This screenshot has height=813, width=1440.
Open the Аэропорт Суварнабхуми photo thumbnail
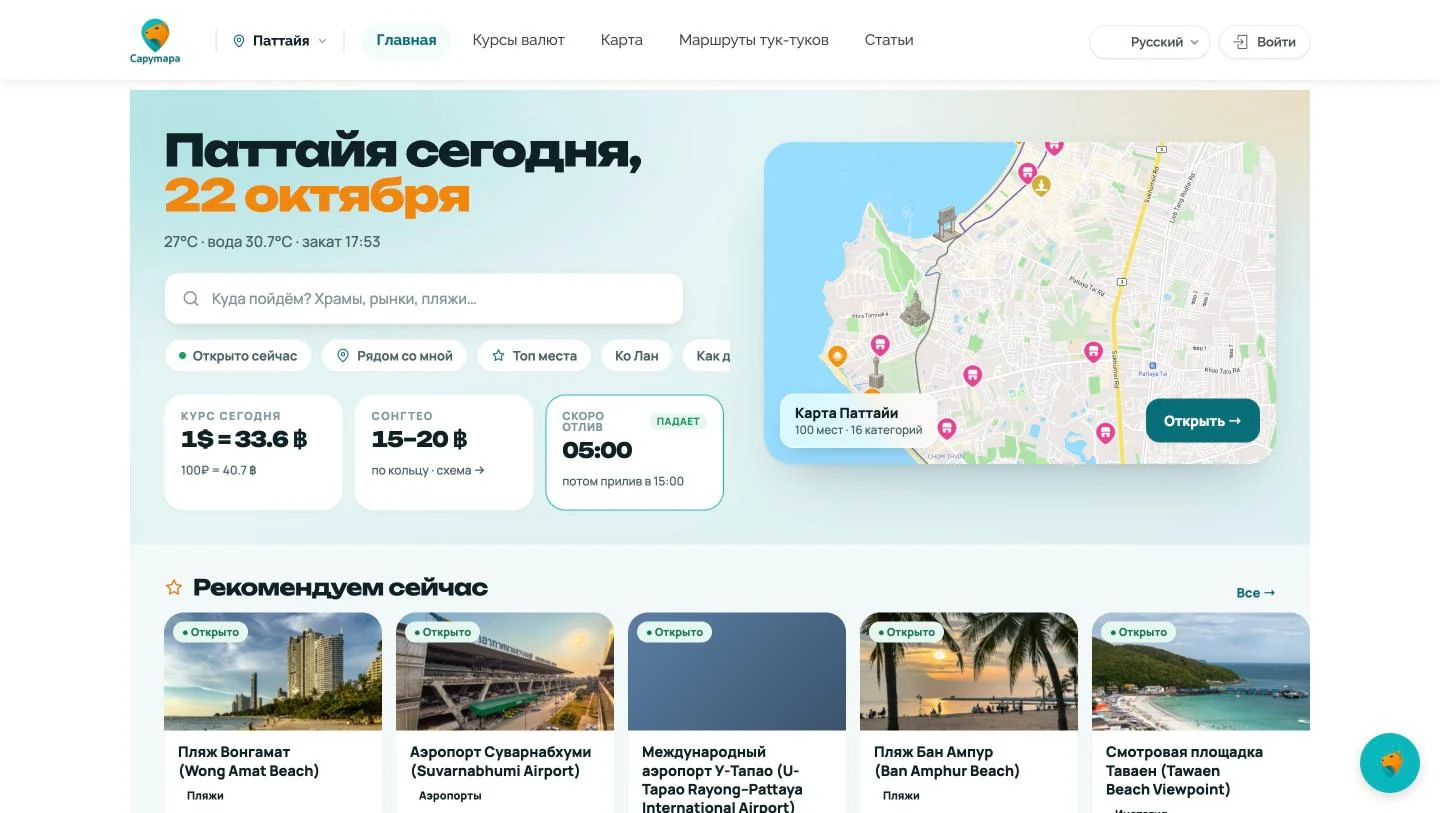(505, 672)
